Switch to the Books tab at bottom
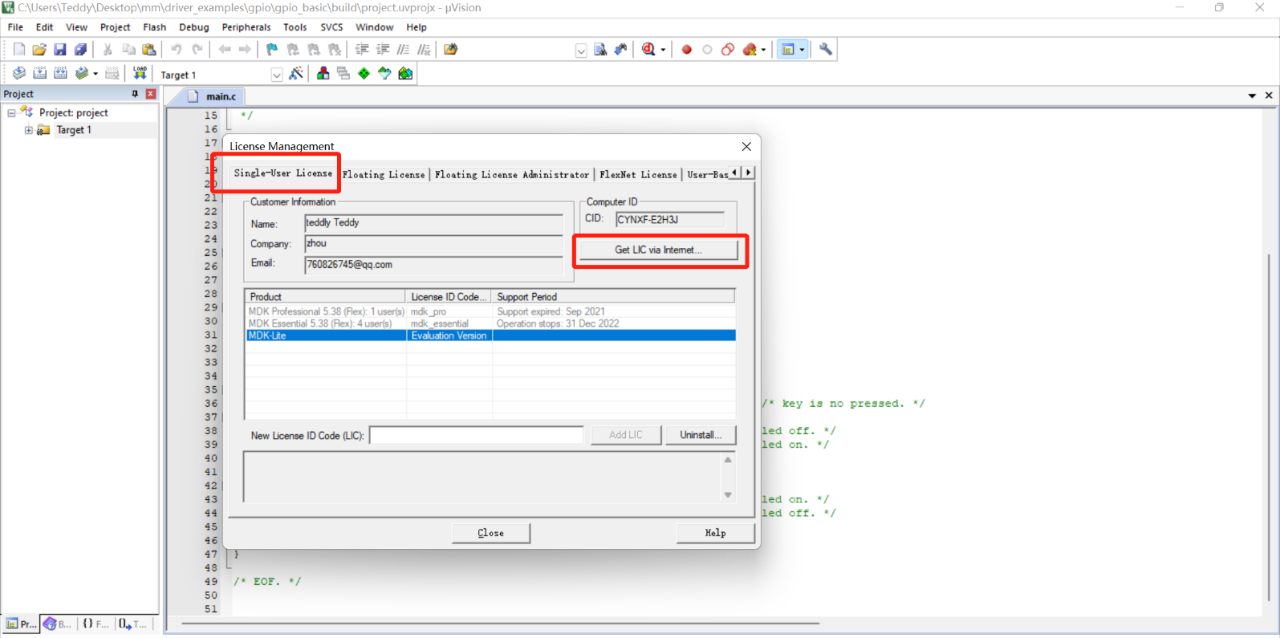Image resolution: width=1280 pixels, height=638 pixels. point(57,624)
